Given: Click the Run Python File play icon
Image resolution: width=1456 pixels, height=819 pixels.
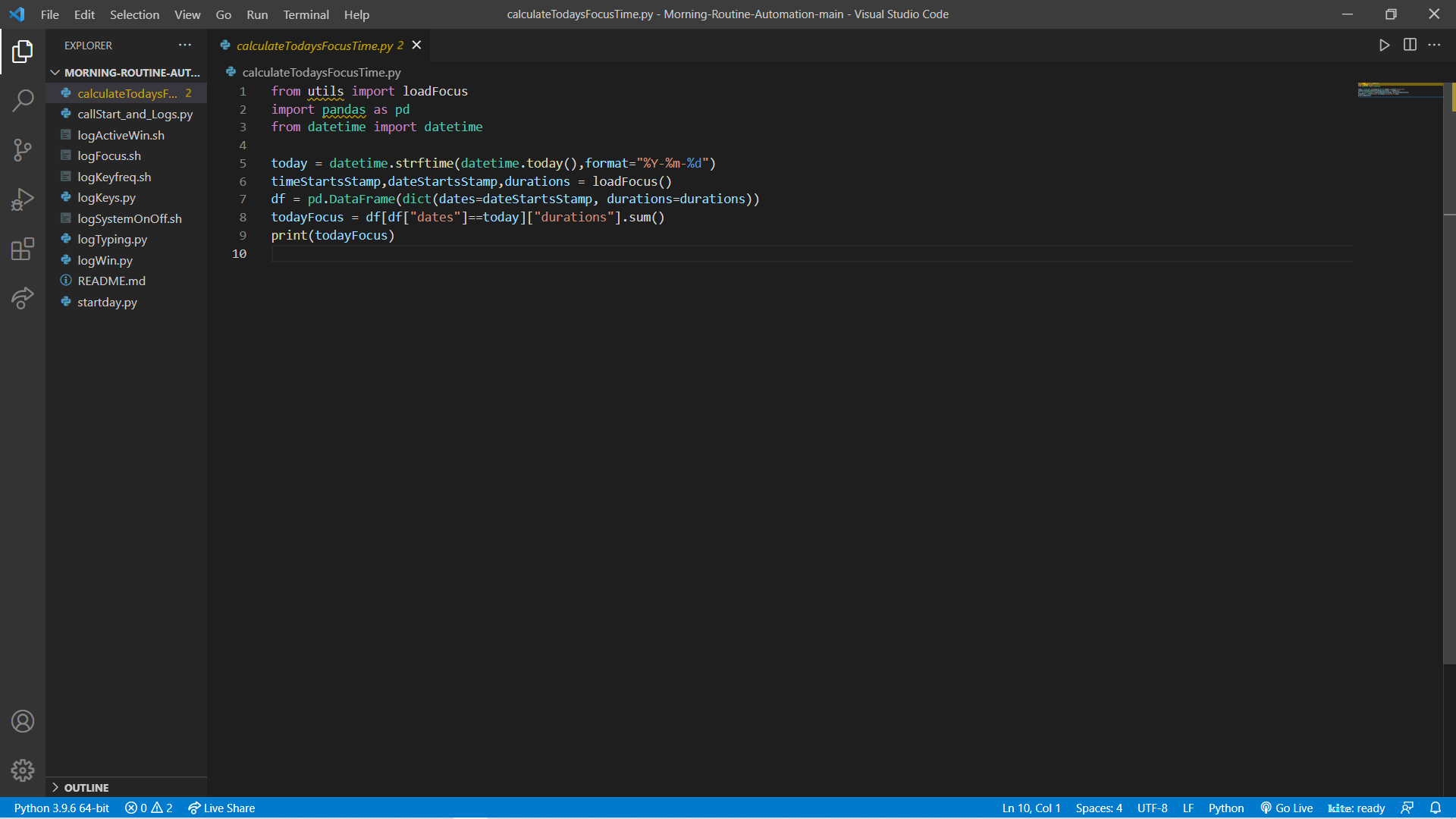Looking at the screenshot, I should point(1384,45).
